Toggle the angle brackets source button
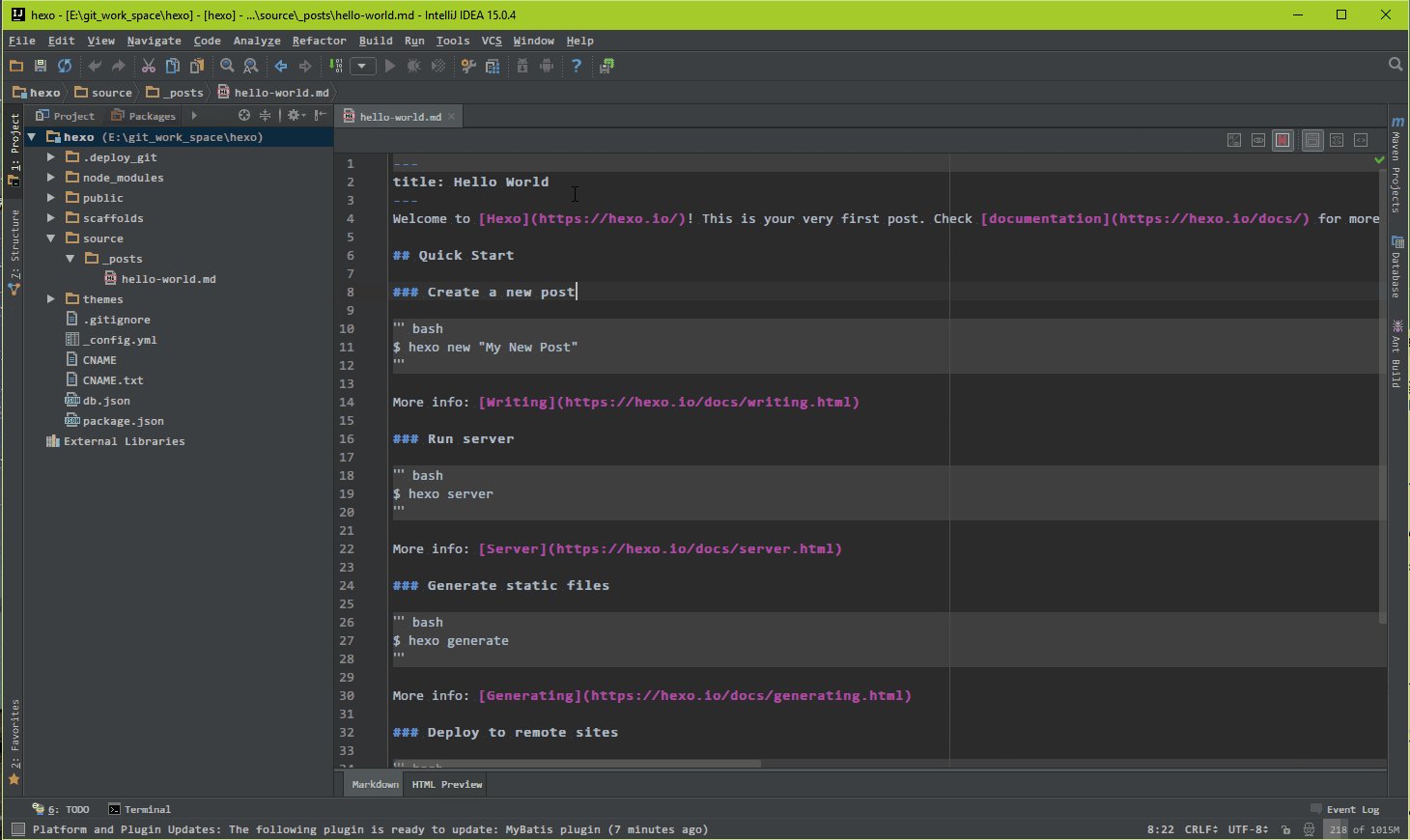This screenshot has width=1410, height=840. click(1361, 140)
